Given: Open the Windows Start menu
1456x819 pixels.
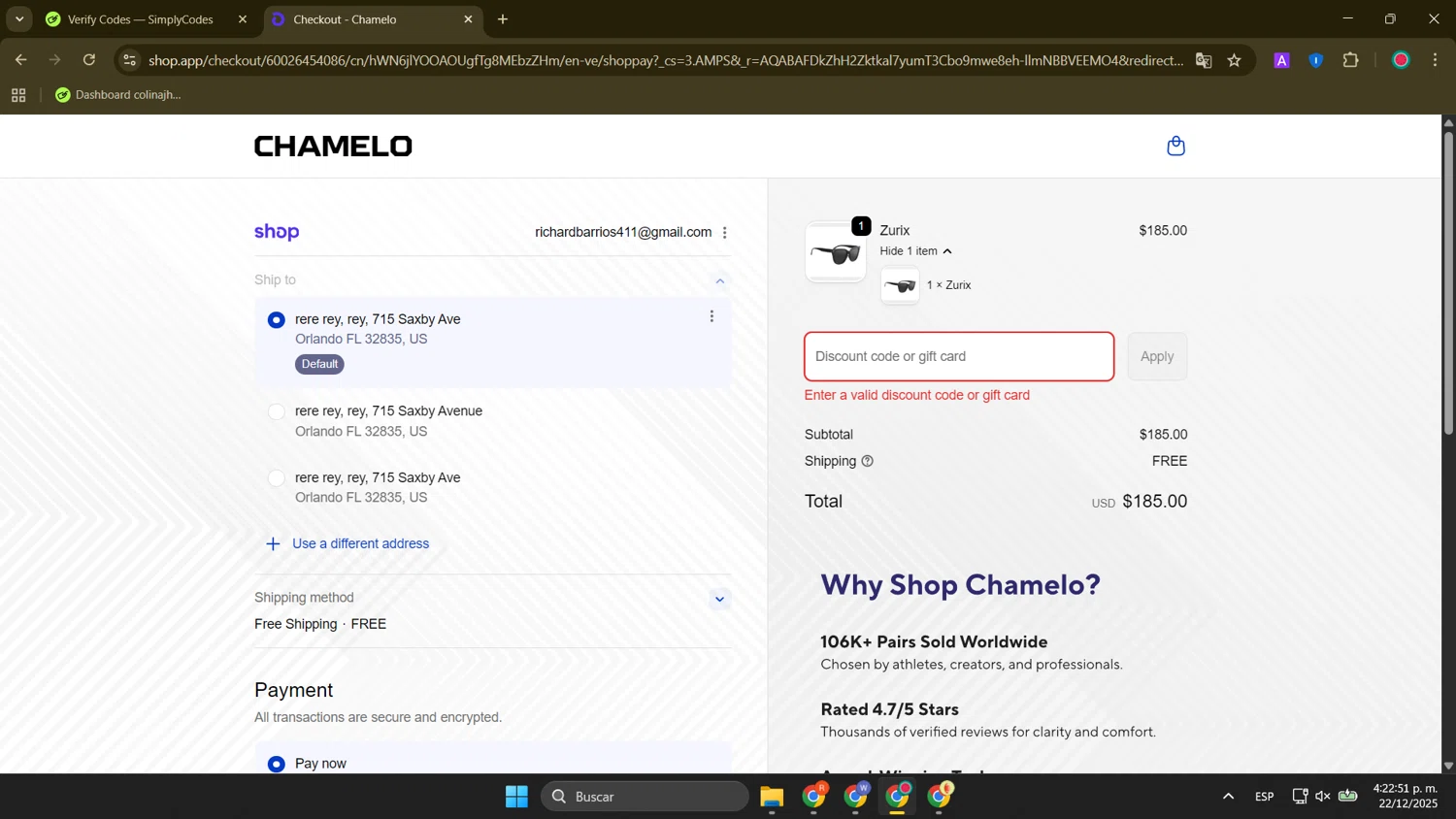Looking at the screenshot, I should (516, 797).
